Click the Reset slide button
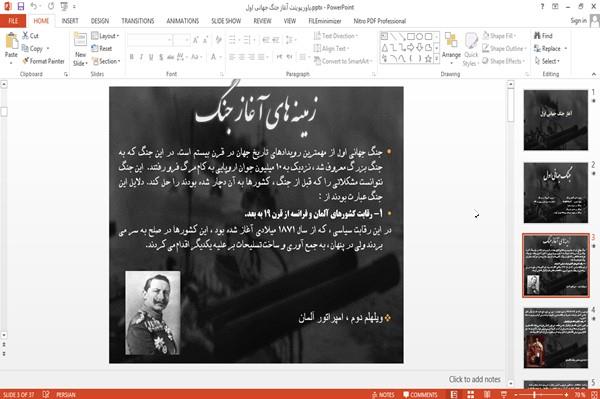 102,49
